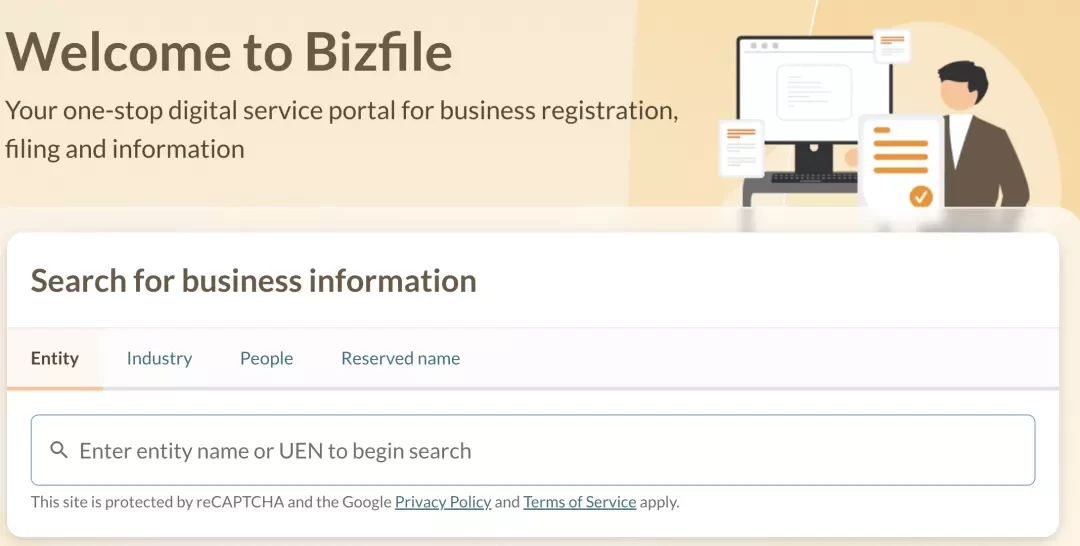Click the computer monitor illustration
Image resolution: width=1080 pixels, height=546 pixels.
pyautogui.click(x=814, y=103)
